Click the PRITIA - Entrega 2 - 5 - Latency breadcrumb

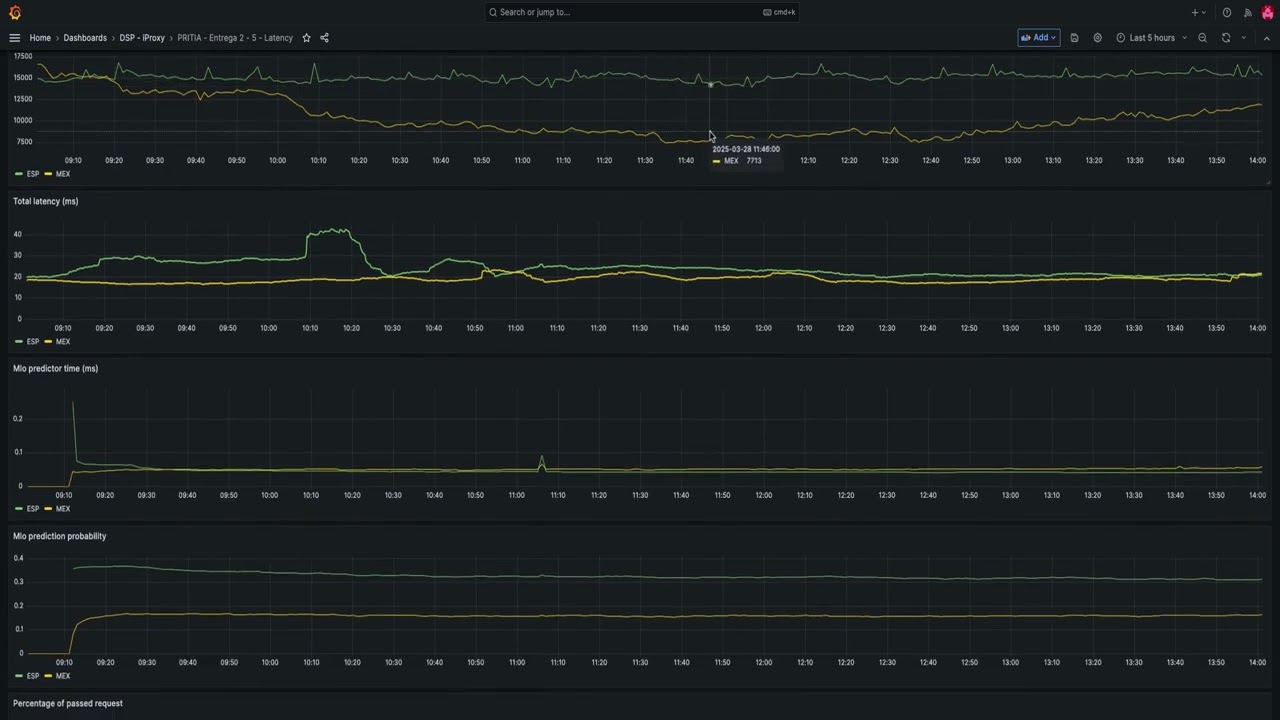pyautogui.click(x=235, y=38)
